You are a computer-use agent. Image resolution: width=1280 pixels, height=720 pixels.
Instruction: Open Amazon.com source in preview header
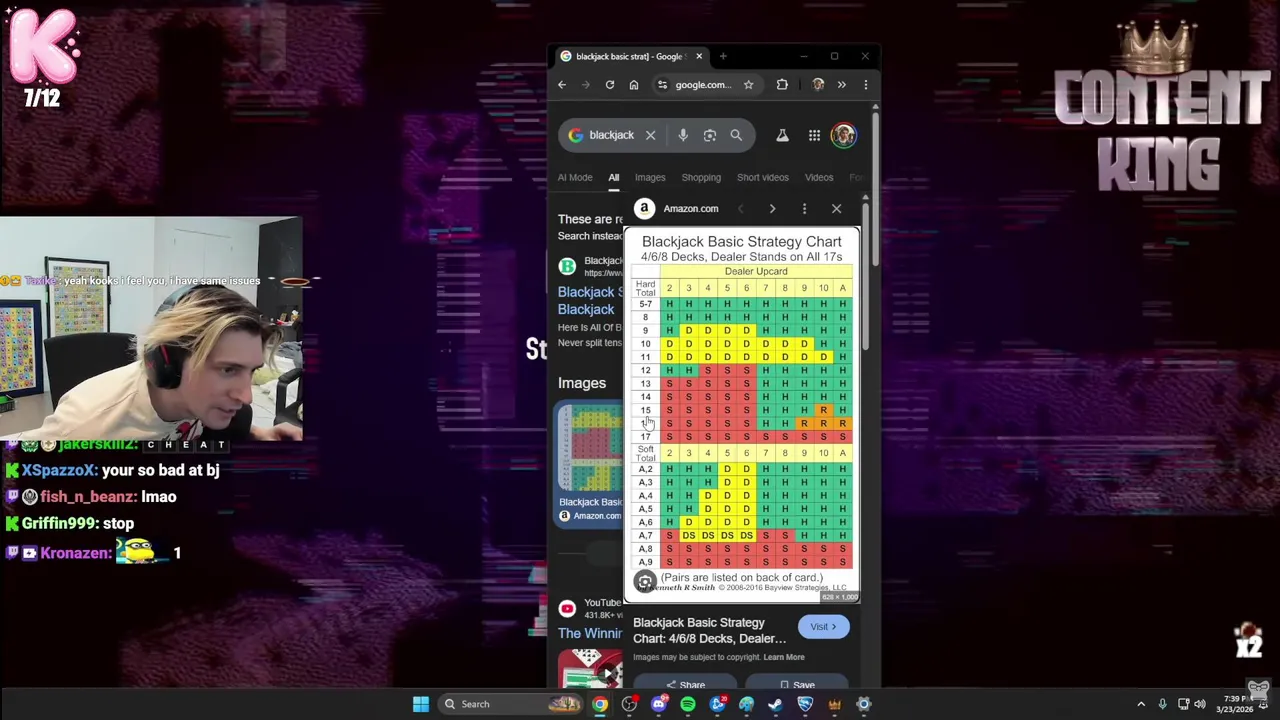tap(677, 208)
